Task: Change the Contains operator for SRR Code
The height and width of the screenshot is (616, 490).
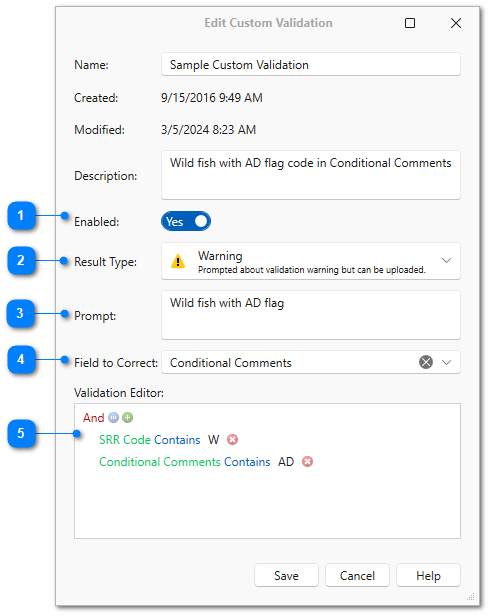Action: click(x=177, y=440)
